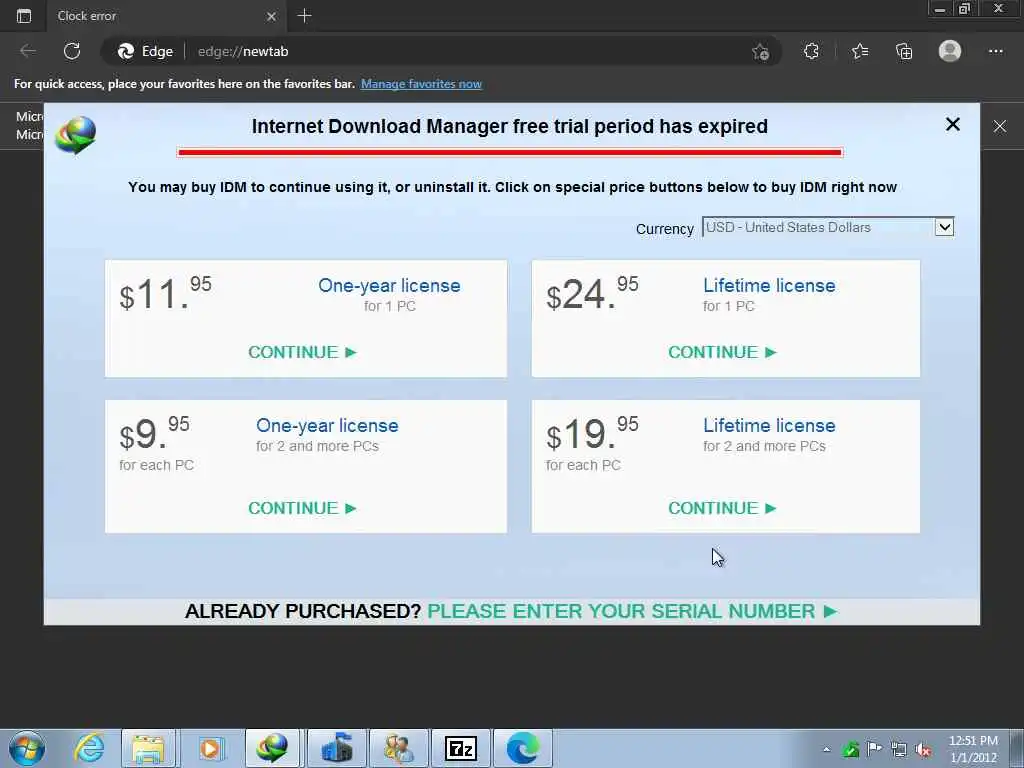
Task: Dismiss the browser notification bar behind dialog
Action: (x=1000, y=127)
